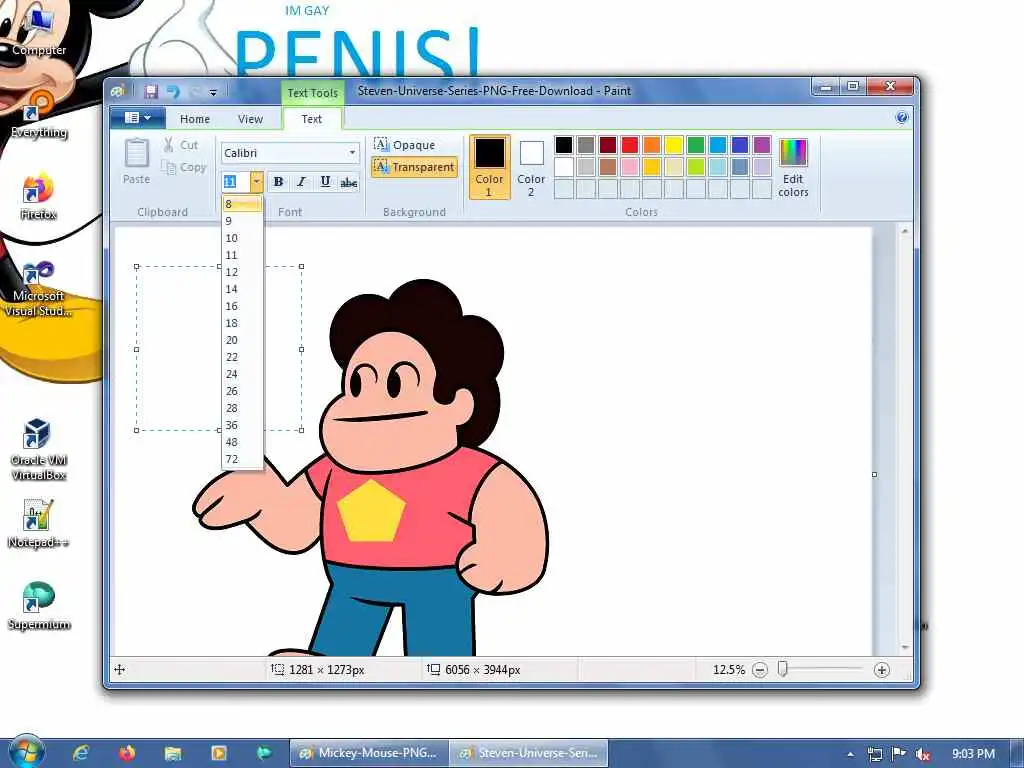Open Supermium desktop shortcut

pos(39,607)
